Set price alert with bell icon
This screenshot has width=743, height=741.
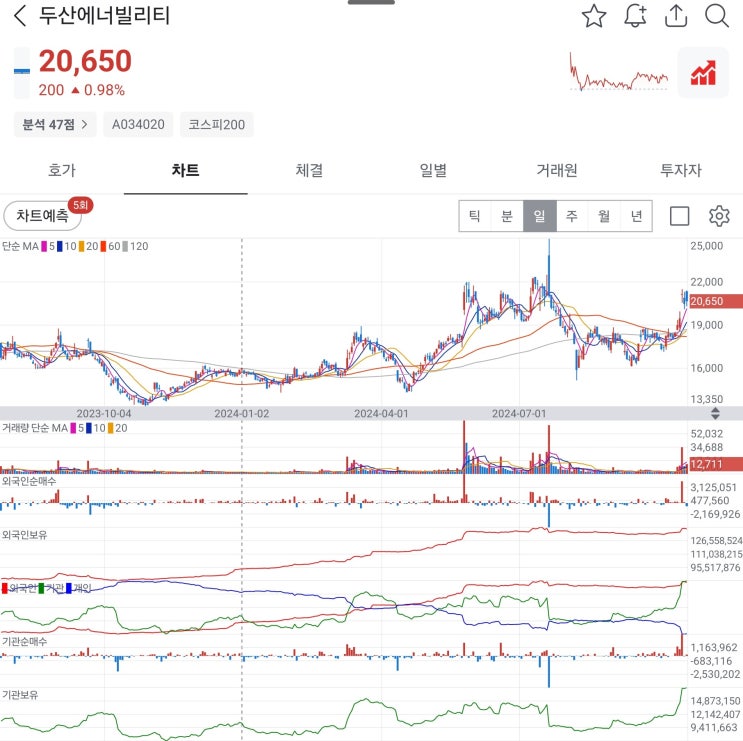(x=635, y=16)
